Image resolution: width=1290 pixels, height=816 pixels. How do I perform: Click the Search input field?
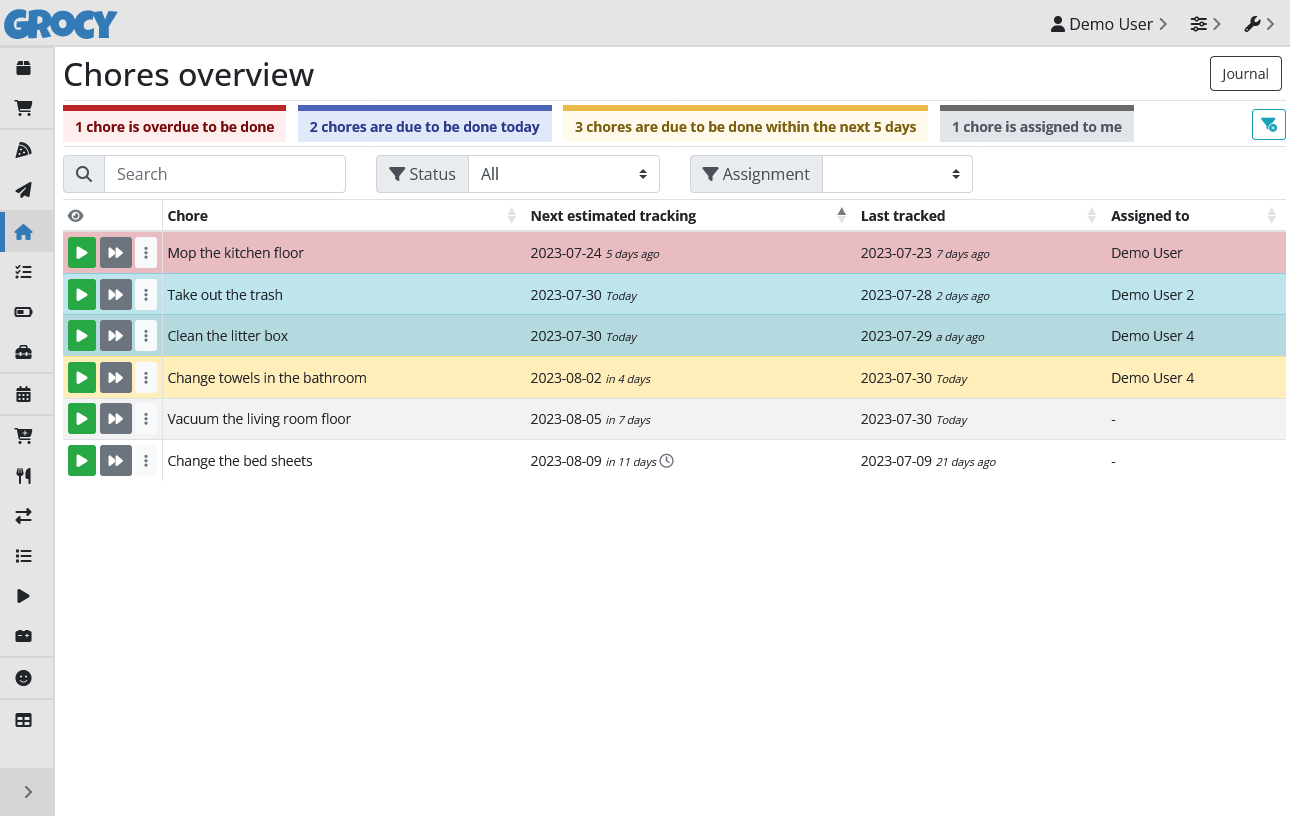224,174
